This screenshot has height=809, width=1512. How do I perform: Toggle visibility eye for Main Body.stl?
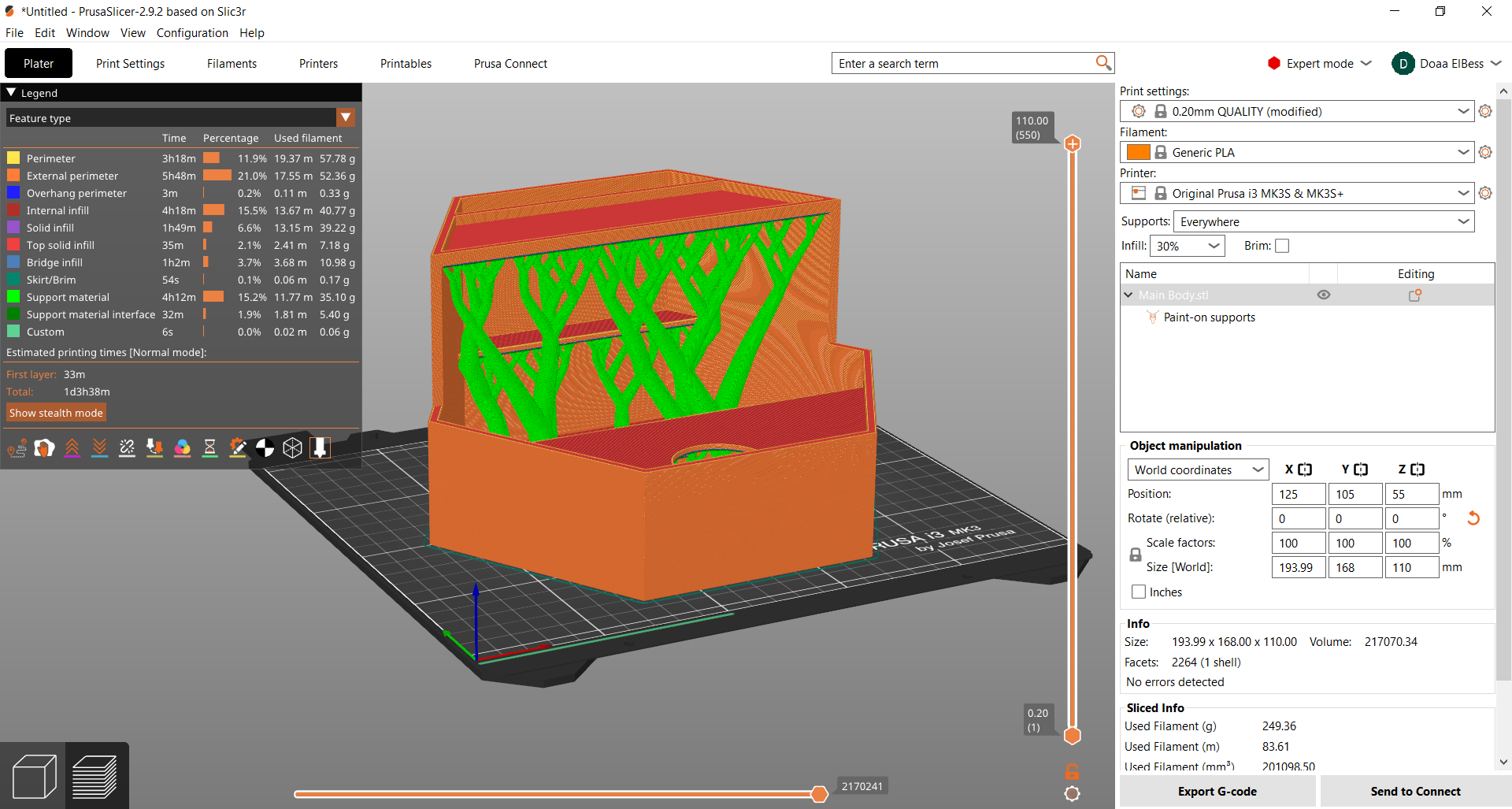(1324, 295)
